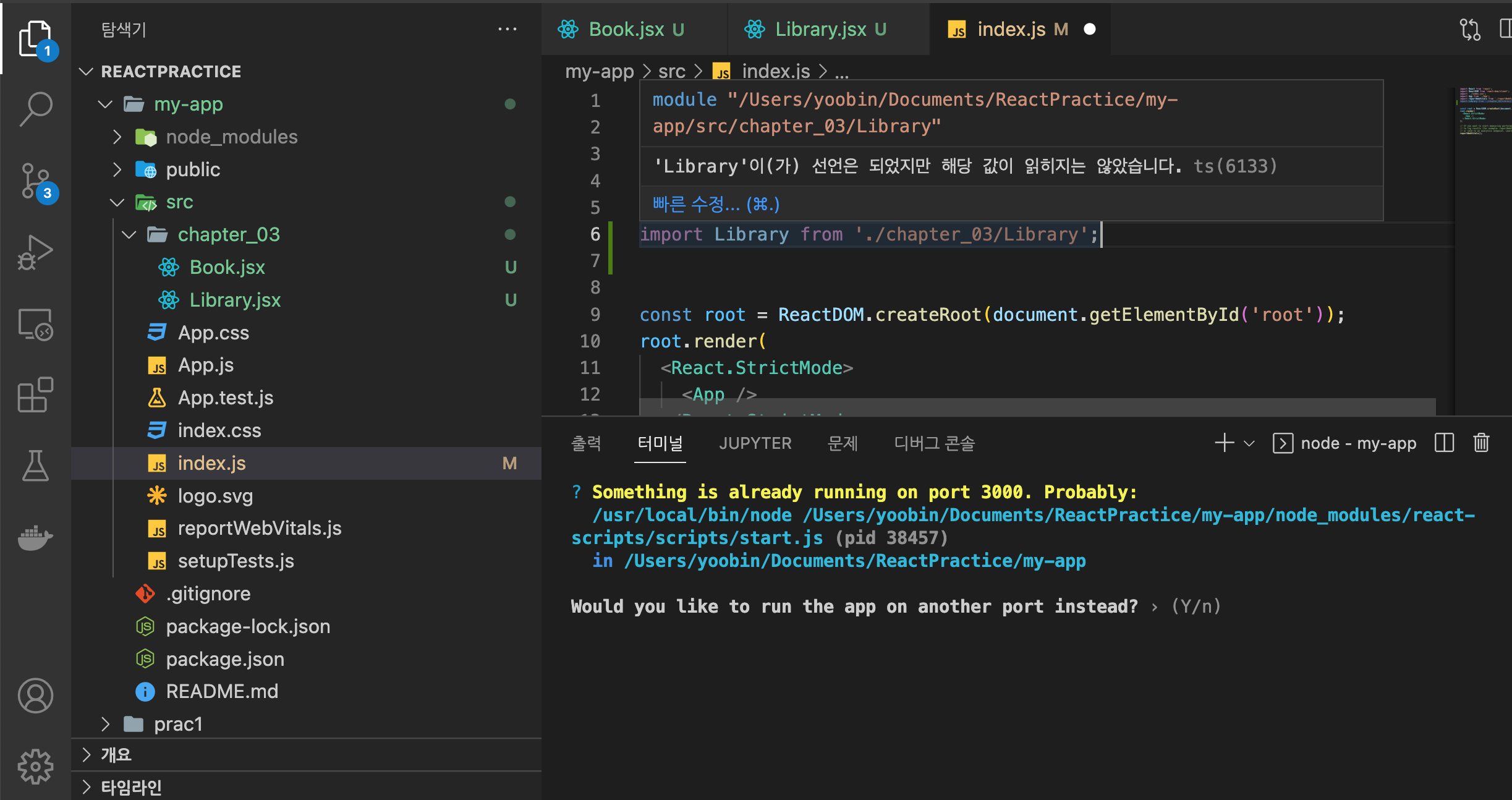Image resolution: width=1512 pixels, height=800 pixels.
Task: Kill terminal with trash icon
Action: coord(1481,443)
